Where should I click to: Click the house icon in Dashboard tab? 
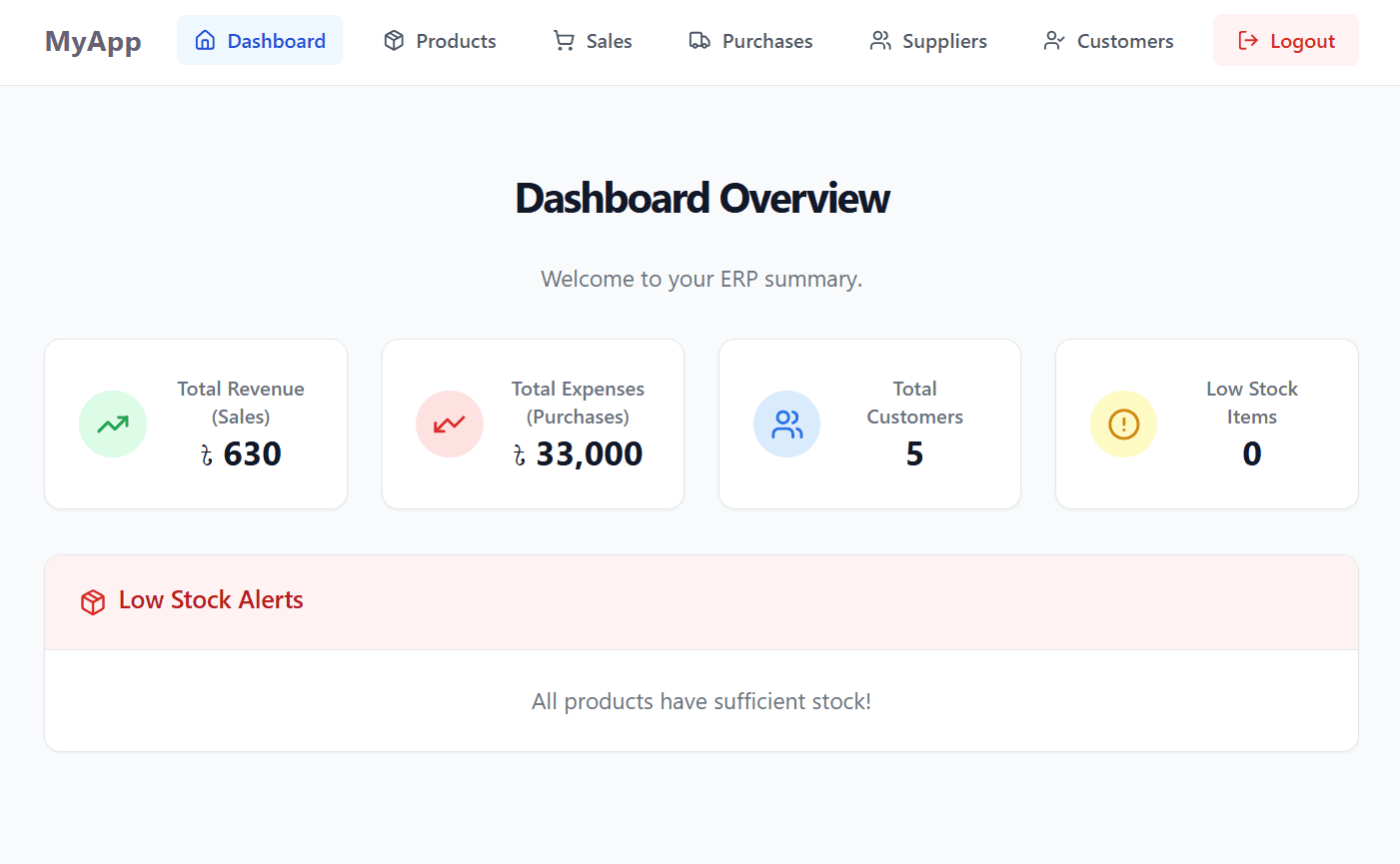pyautogui.click(x=205, y=40)
